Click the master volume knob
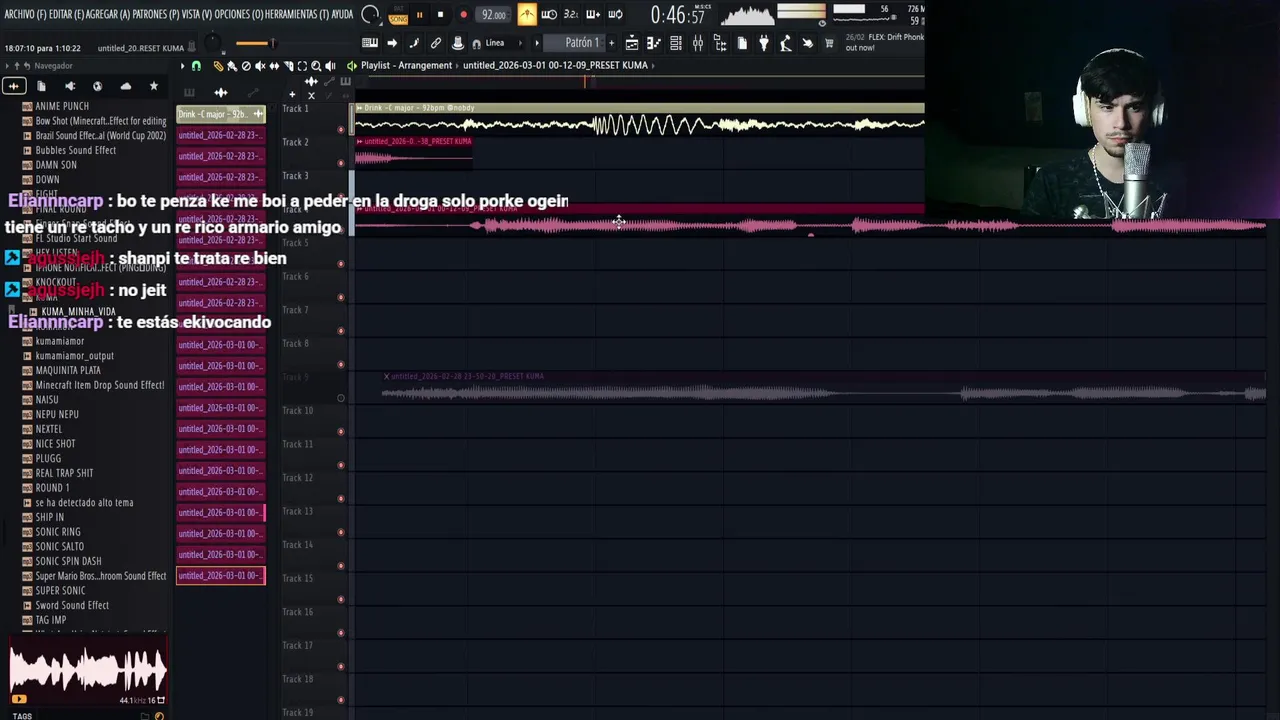The image size is (1280, 720). pos(212,43)
